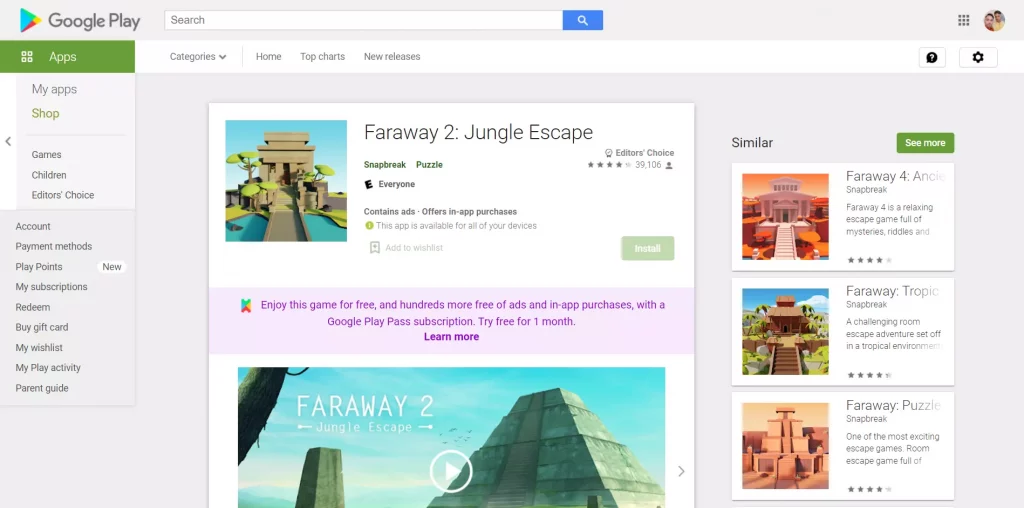Open the user profile avatar
The height and width of the screenshot is (508, 1024).
[994, 20]
